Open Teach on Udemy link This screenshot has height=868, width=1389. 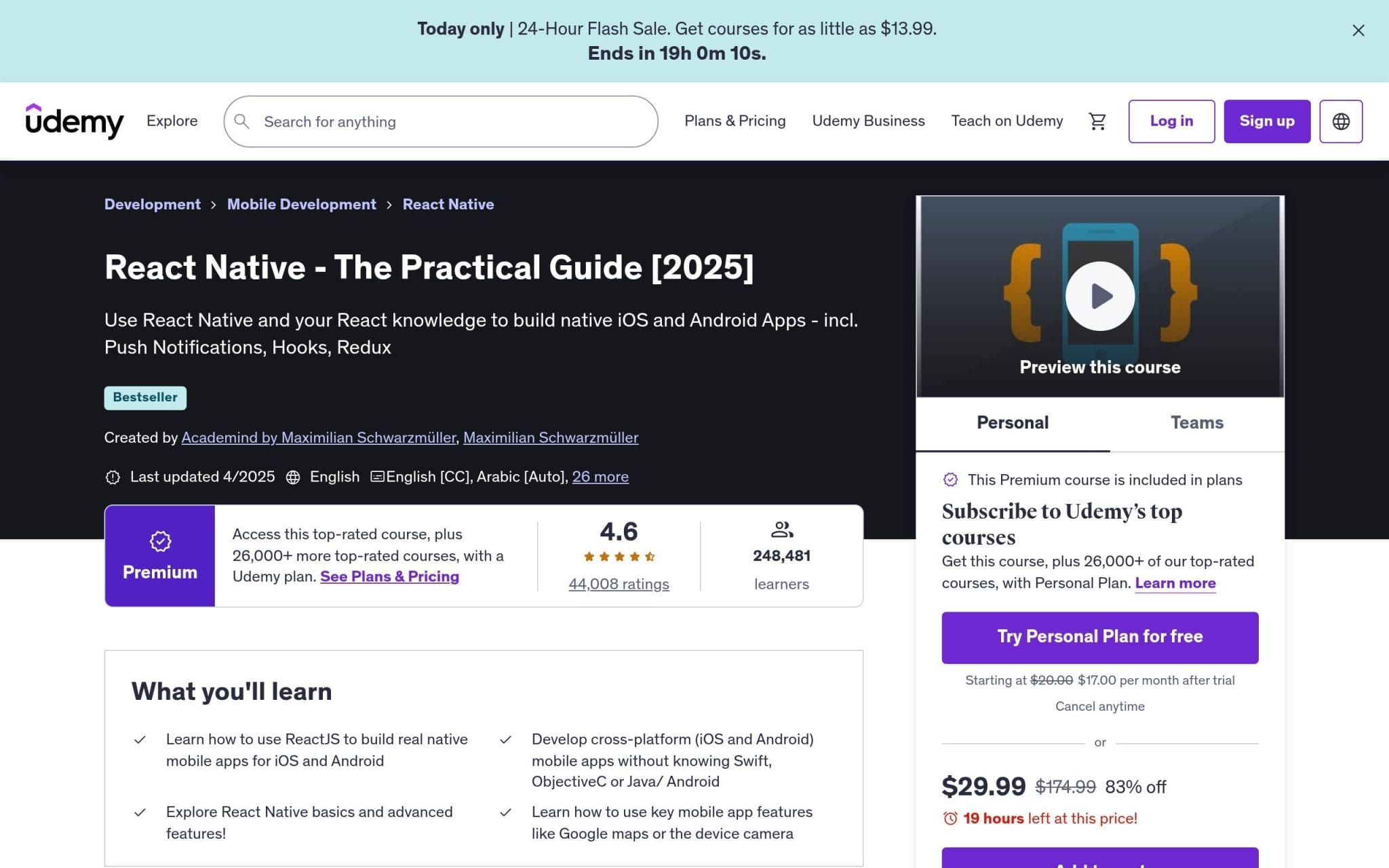tap(1006, 121)
